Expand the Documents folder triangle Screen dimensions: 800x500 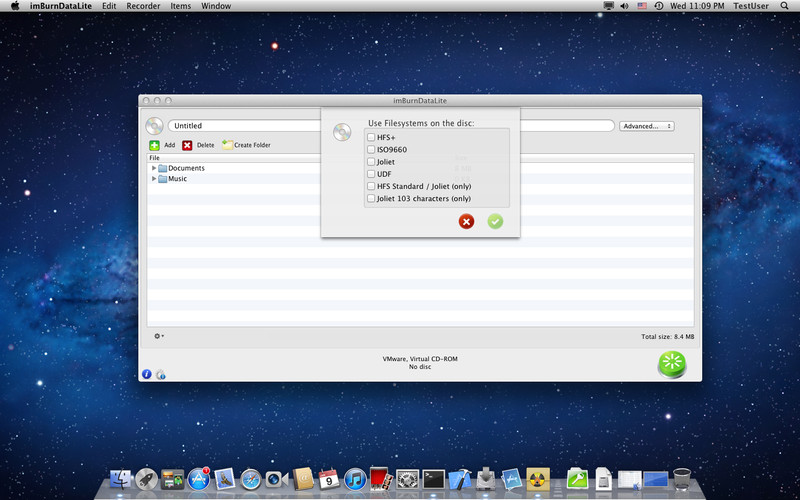[x=154, y=168]
